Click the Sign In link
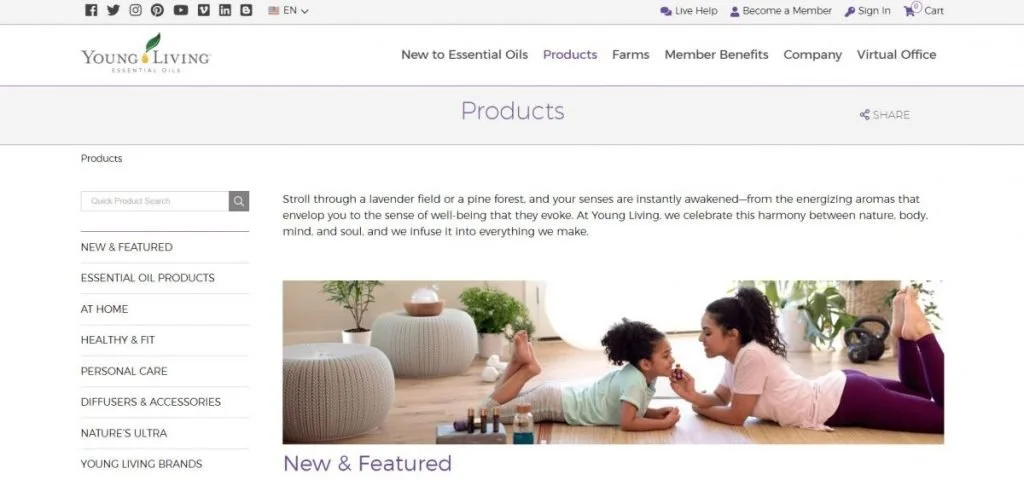Image resolution: width=1024 pixels, height=480 pixels. [x=867, y=10]
